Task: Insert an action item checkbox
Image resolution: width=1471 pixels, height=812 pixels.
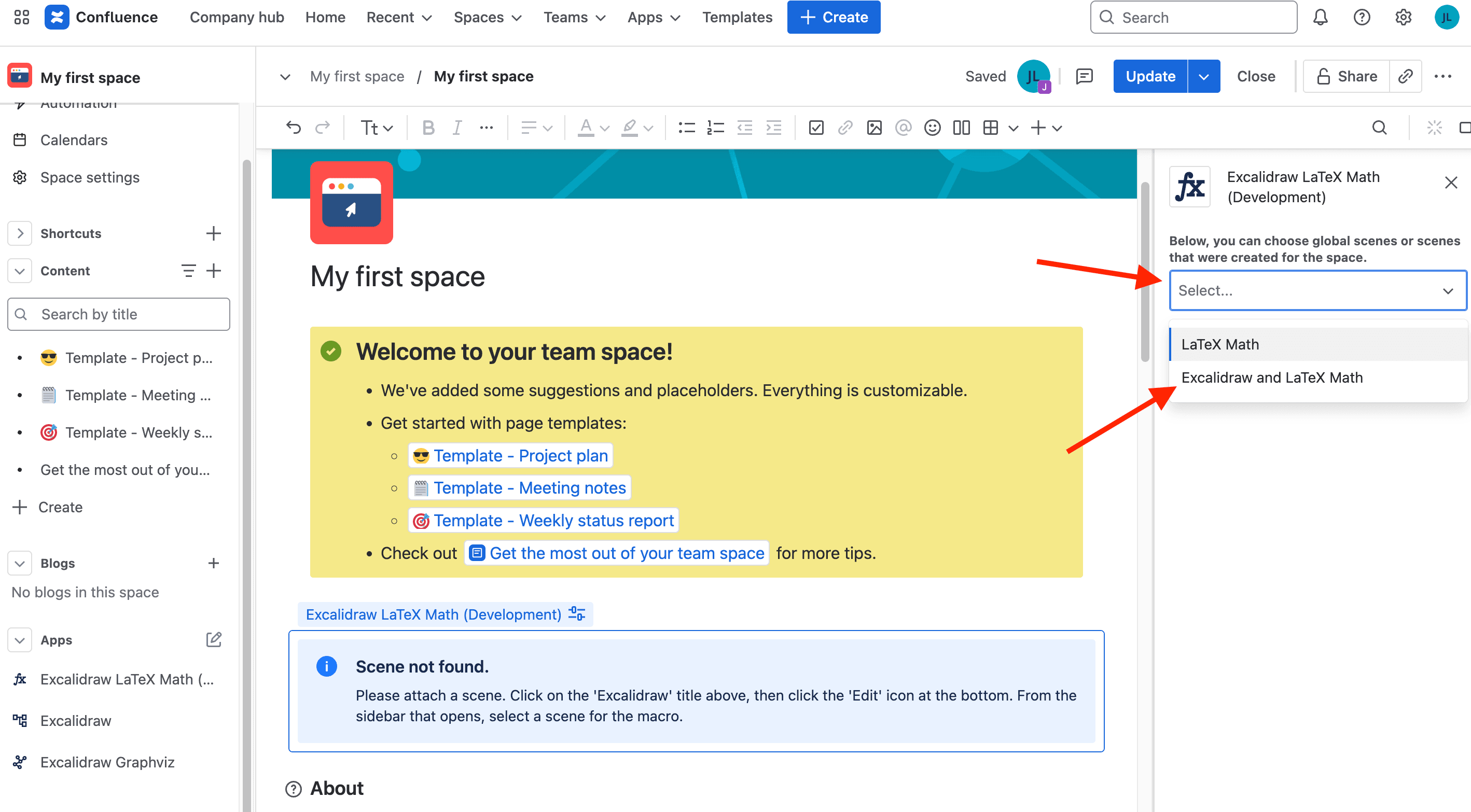Action: pyautogui.click(x=816, y=128)
